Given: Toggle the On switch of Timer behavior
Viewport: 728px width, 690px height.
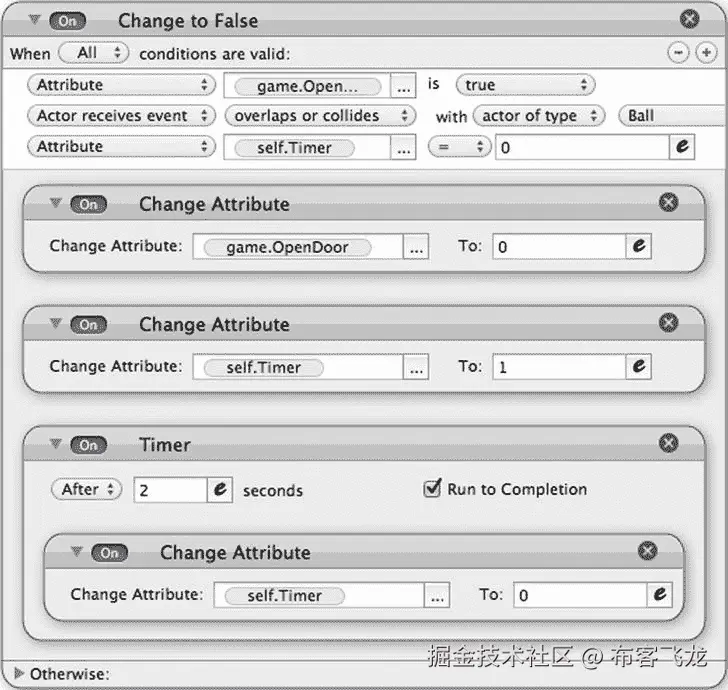Looking at the screenshot, I should (x=88, y=445).
